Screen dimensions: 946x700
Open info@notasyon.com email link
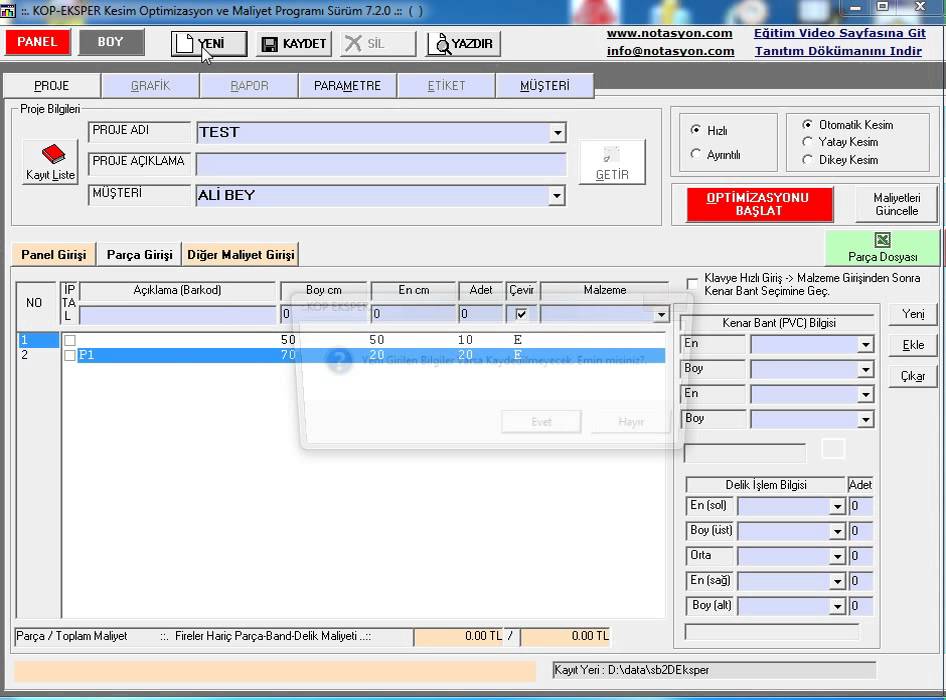(x=670, y=51)
